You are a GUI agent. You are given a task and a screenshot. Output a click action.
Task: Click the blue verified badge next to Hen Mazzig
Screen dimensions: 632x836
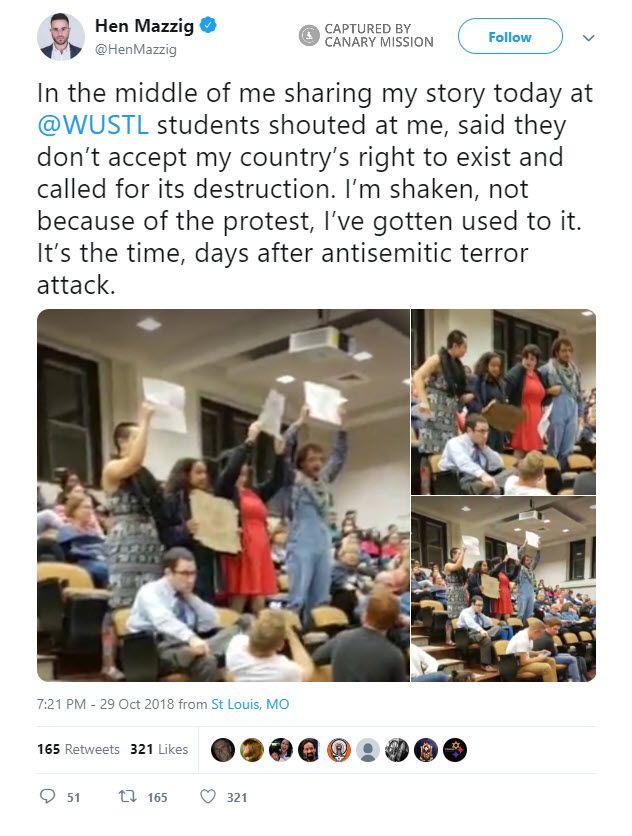click(207, 25)
